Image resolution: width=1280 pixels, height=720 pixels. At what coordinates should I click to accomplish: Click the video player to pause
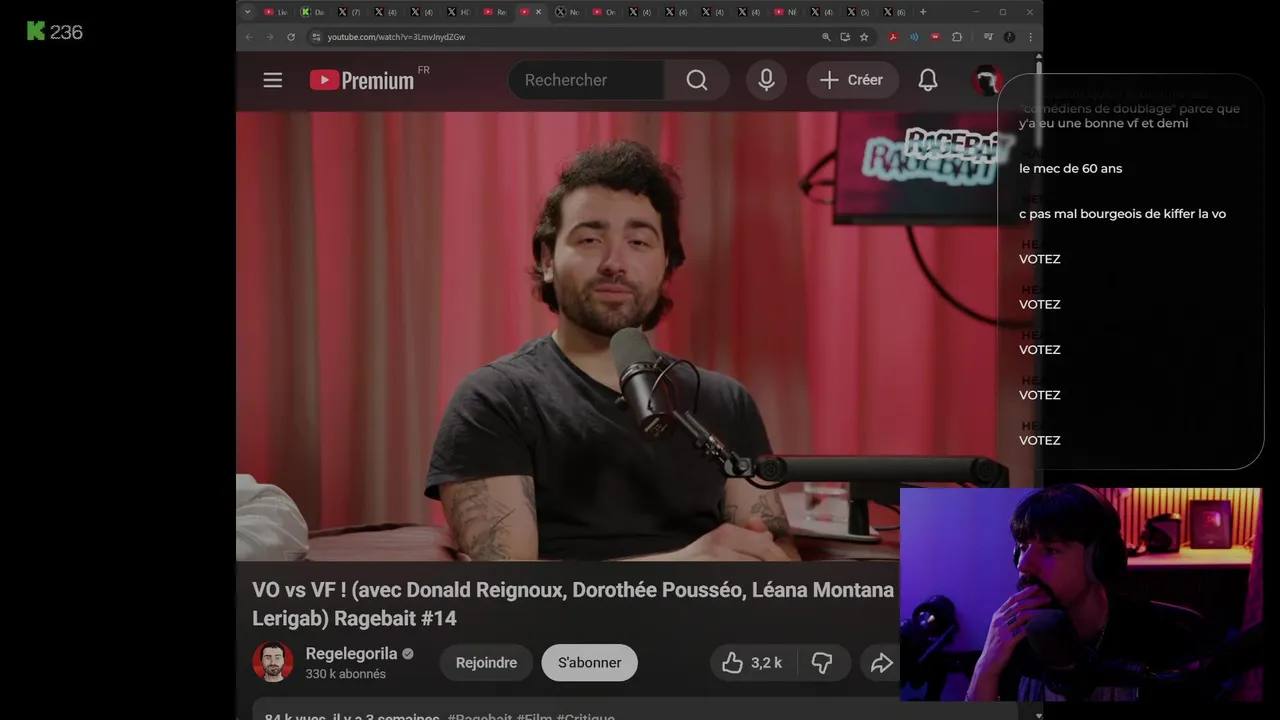click(x=617, y=336)
